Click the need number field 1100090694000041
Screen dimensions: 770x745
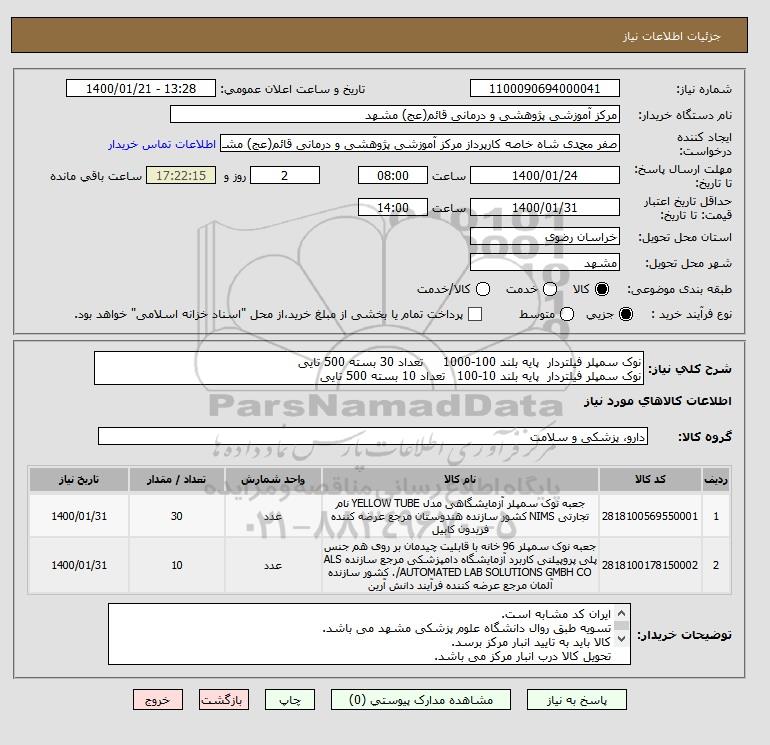tap(545, 88)
